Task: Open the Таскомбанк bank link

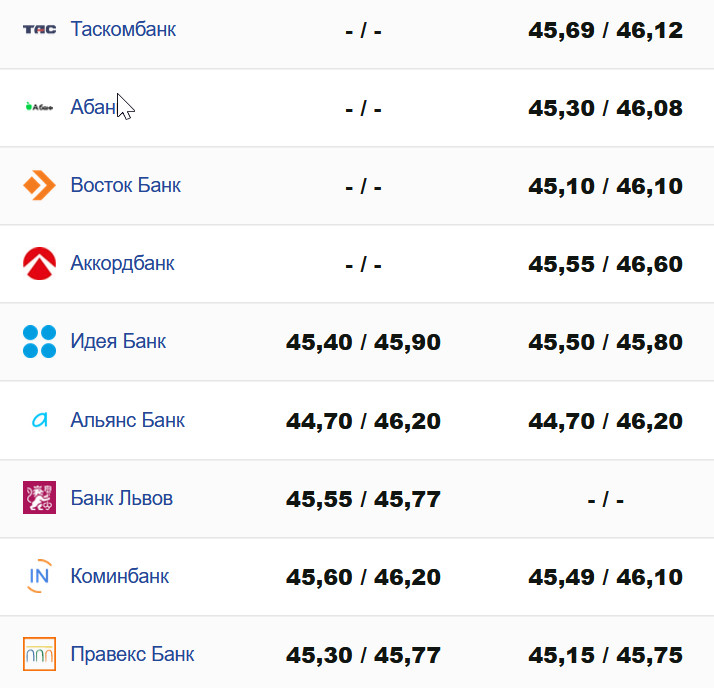Action: pos(123,29)
